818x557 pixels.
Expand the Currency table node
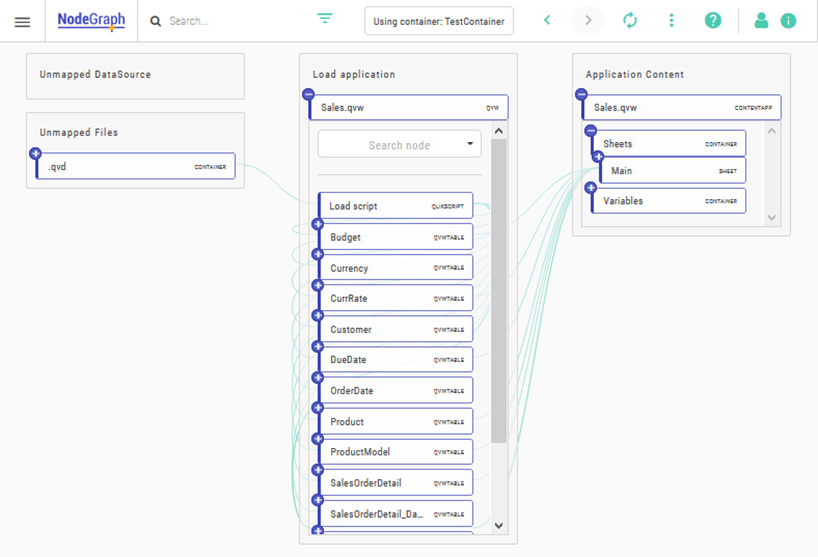[x=317, y=255]
